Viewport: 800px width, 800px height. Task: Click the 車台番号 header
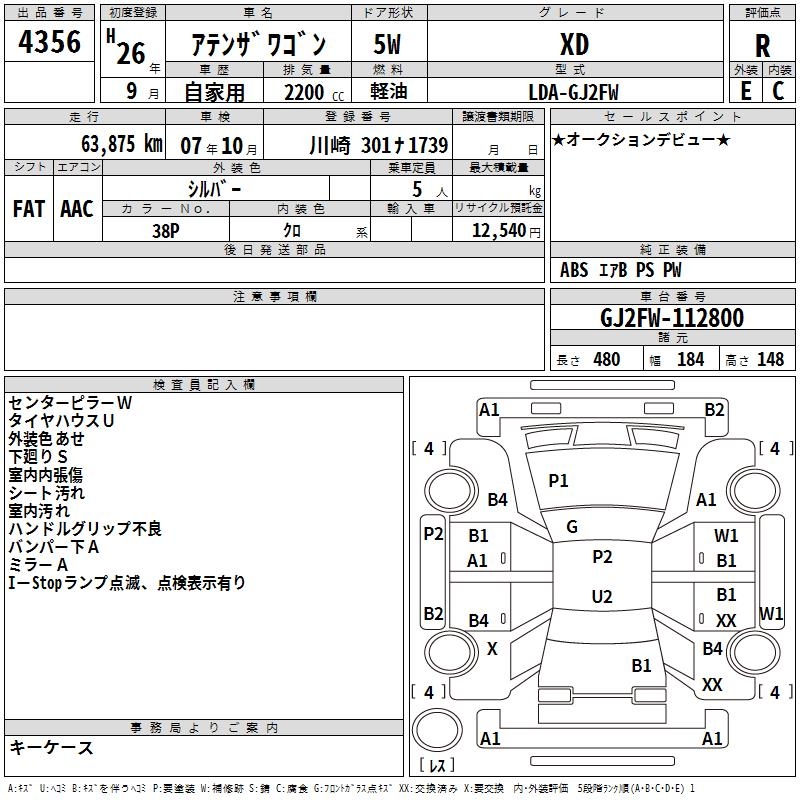(672, 296)
